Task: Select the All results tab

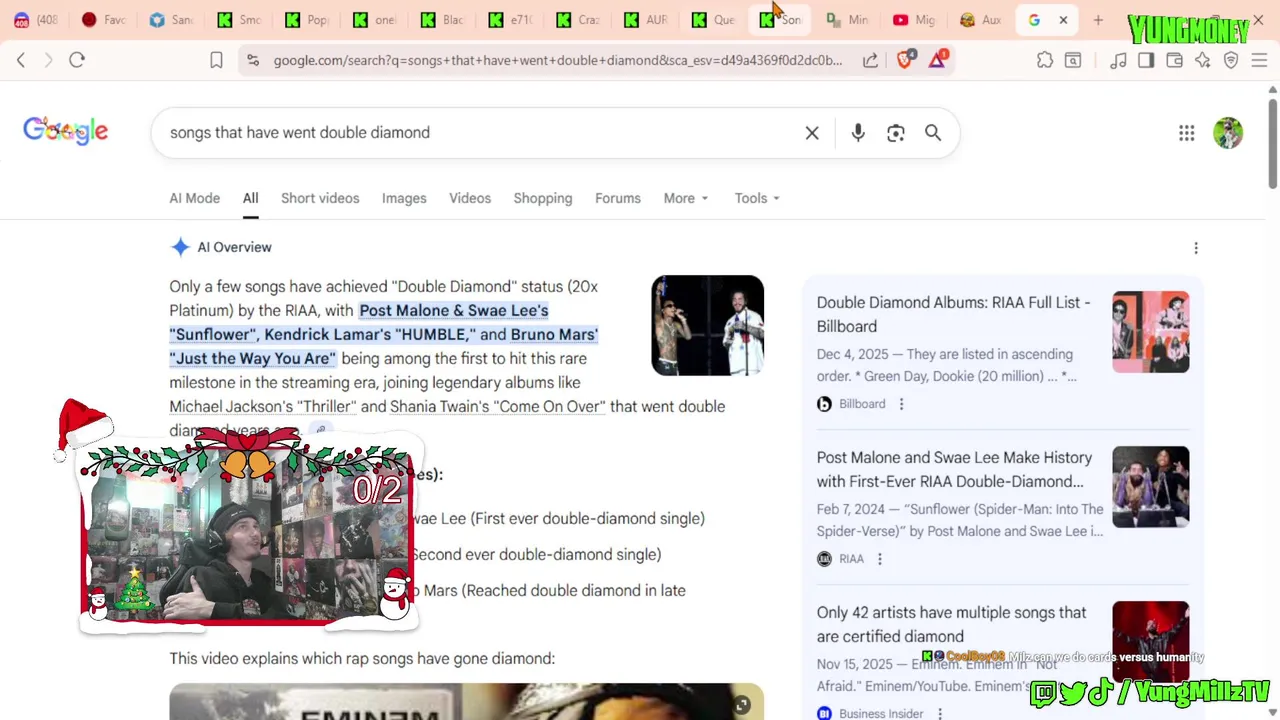Action: tap(250, 198)
